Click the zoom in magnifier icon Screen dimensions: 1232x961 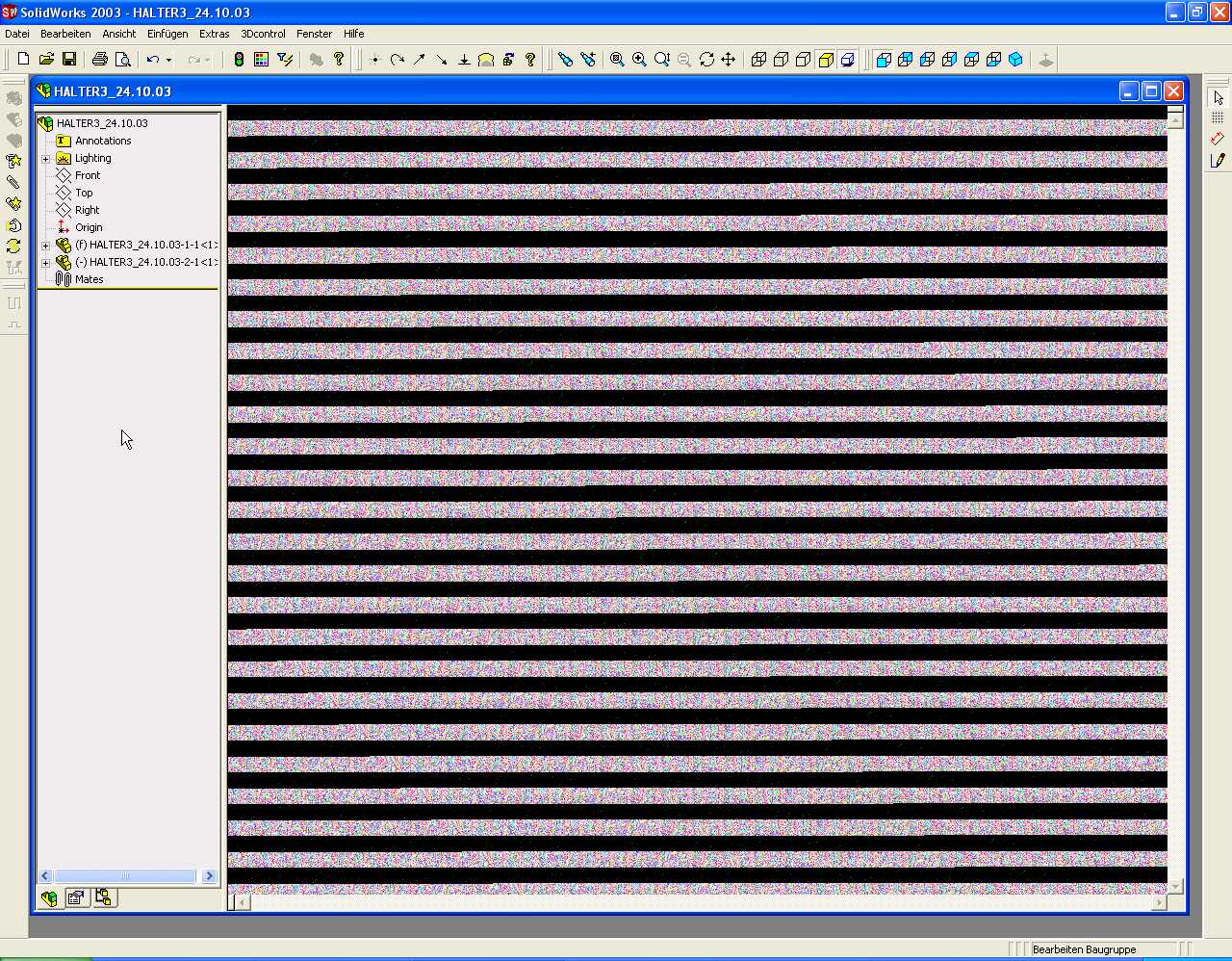[x=639, y=60]
